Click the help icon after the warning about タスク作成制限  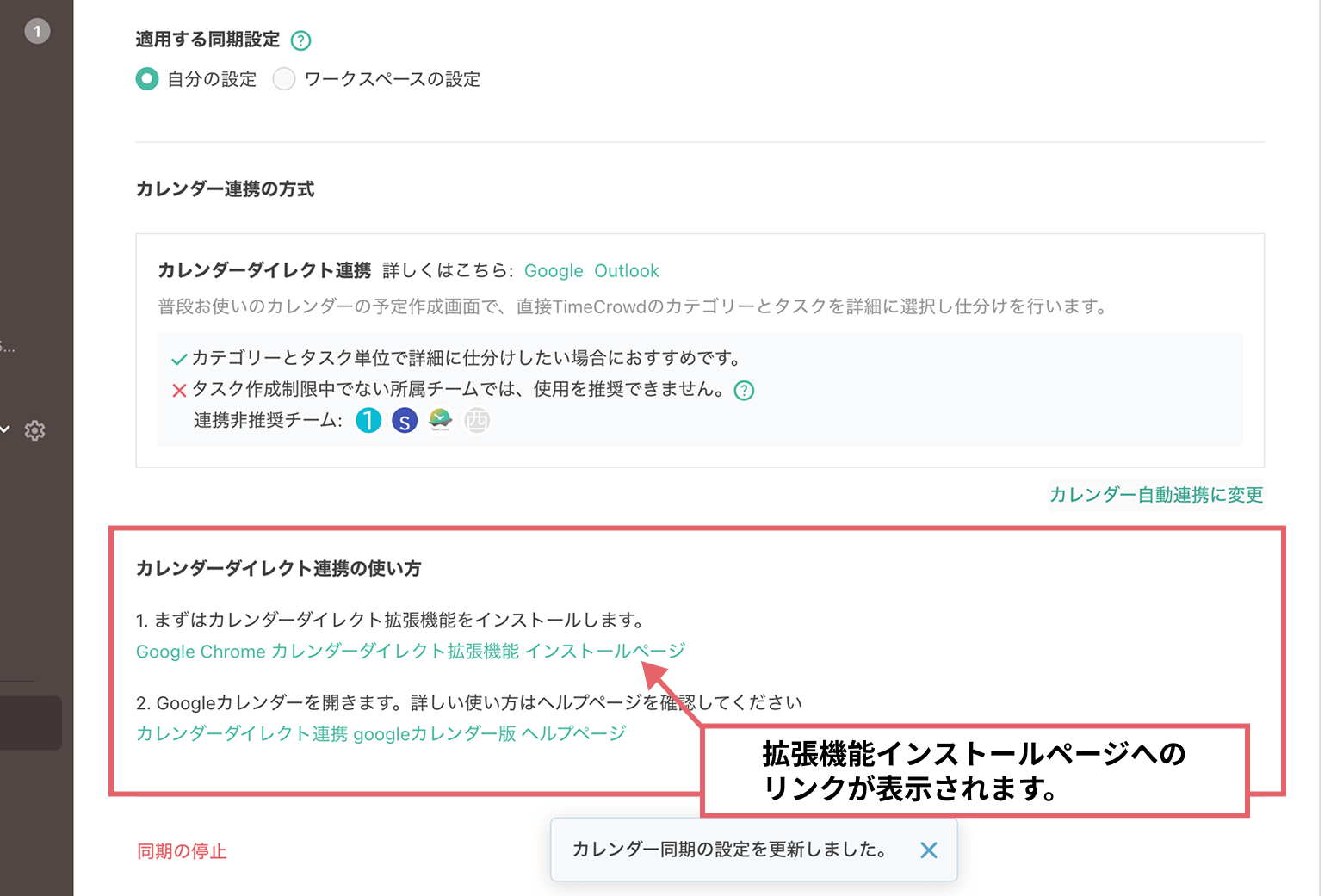coord(744,390)
